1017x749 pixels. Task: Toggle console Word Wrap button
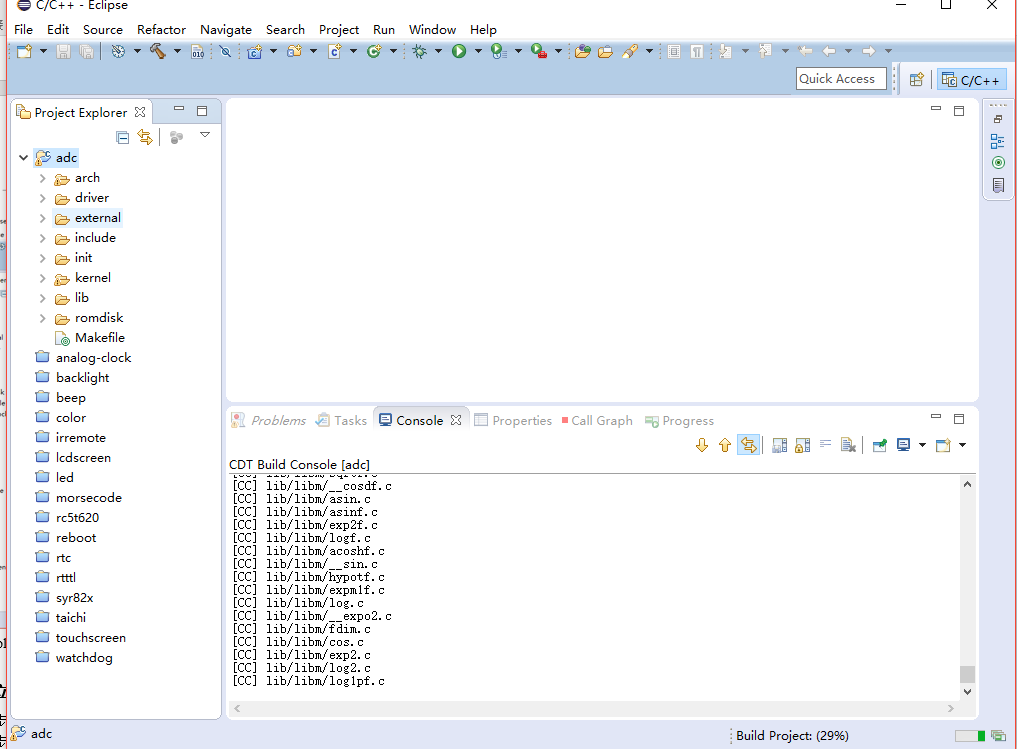[826, 445]
